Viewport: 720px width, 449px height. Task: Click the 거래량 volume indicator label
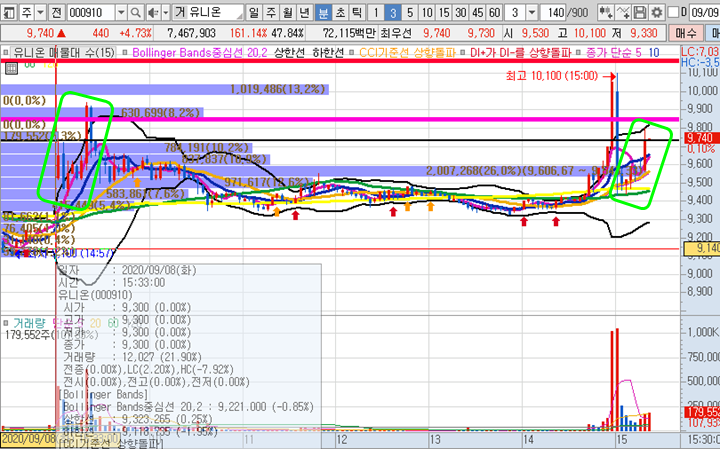[x=30, y=324]
